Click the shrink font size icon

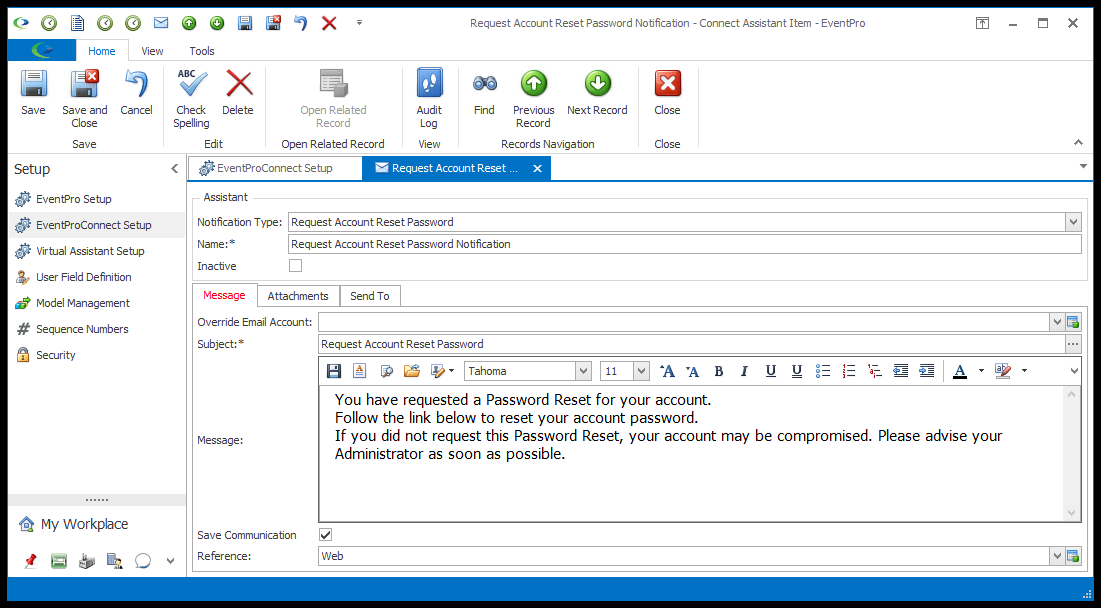pyautogui.click(x=692, y=371)
